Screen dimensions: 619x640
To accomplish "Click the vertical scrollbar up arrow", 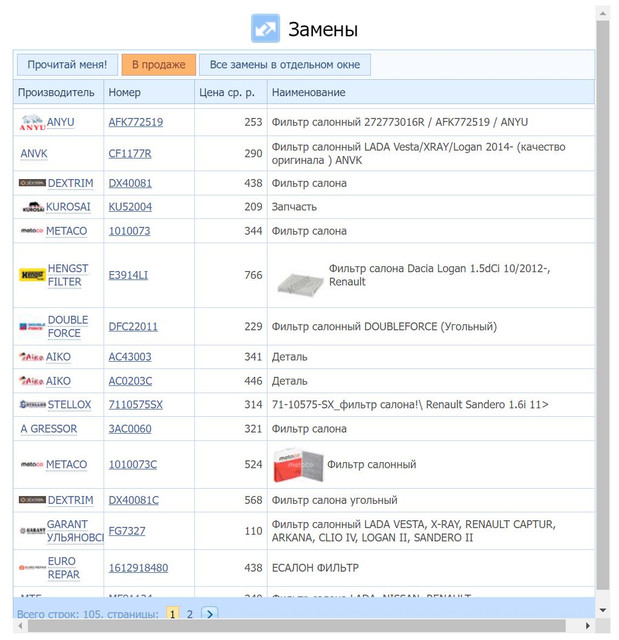I will tap(603, 13).
